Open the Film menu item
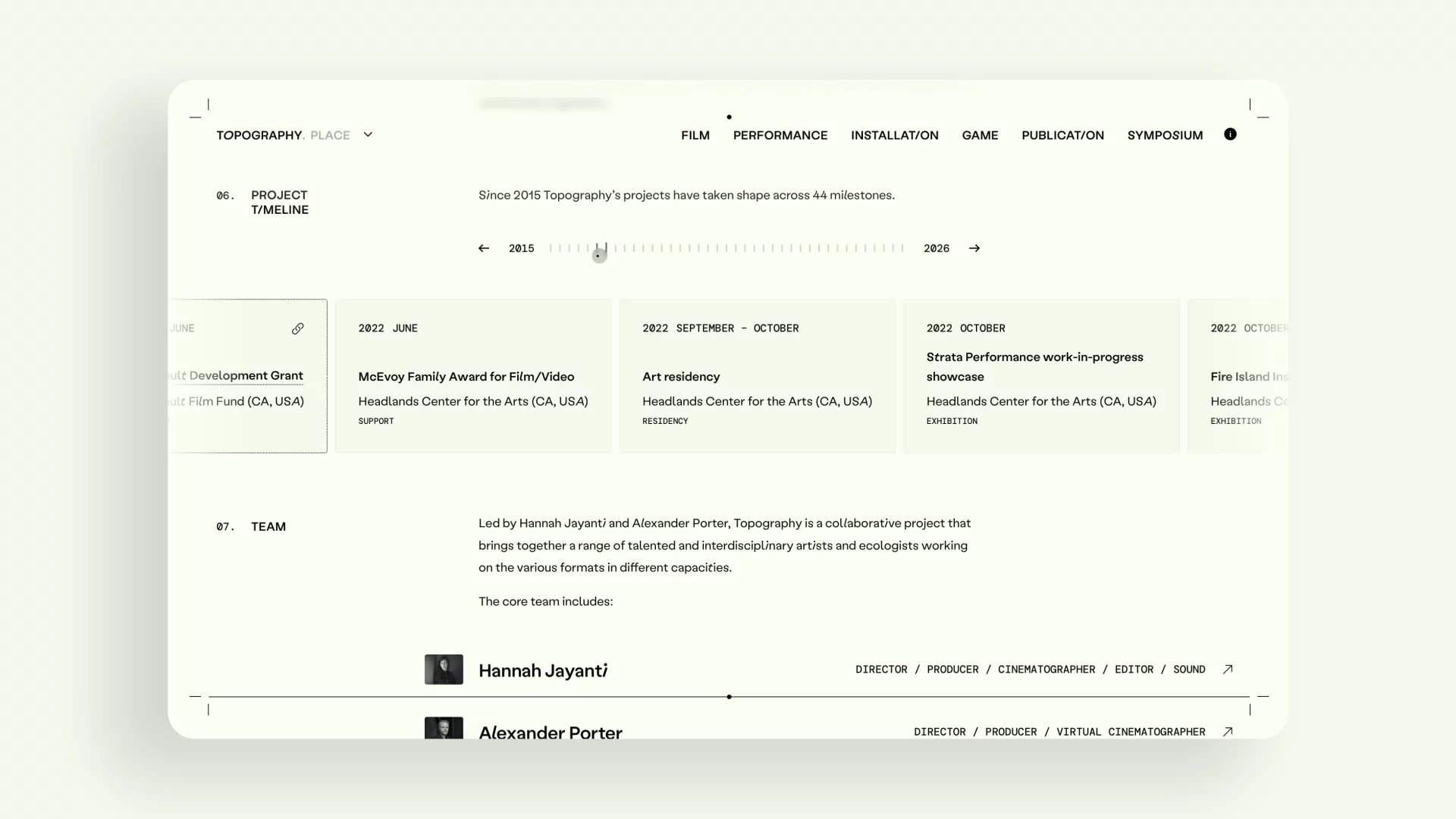Viewport: 1456px width, 819px height. coord(695,135)
